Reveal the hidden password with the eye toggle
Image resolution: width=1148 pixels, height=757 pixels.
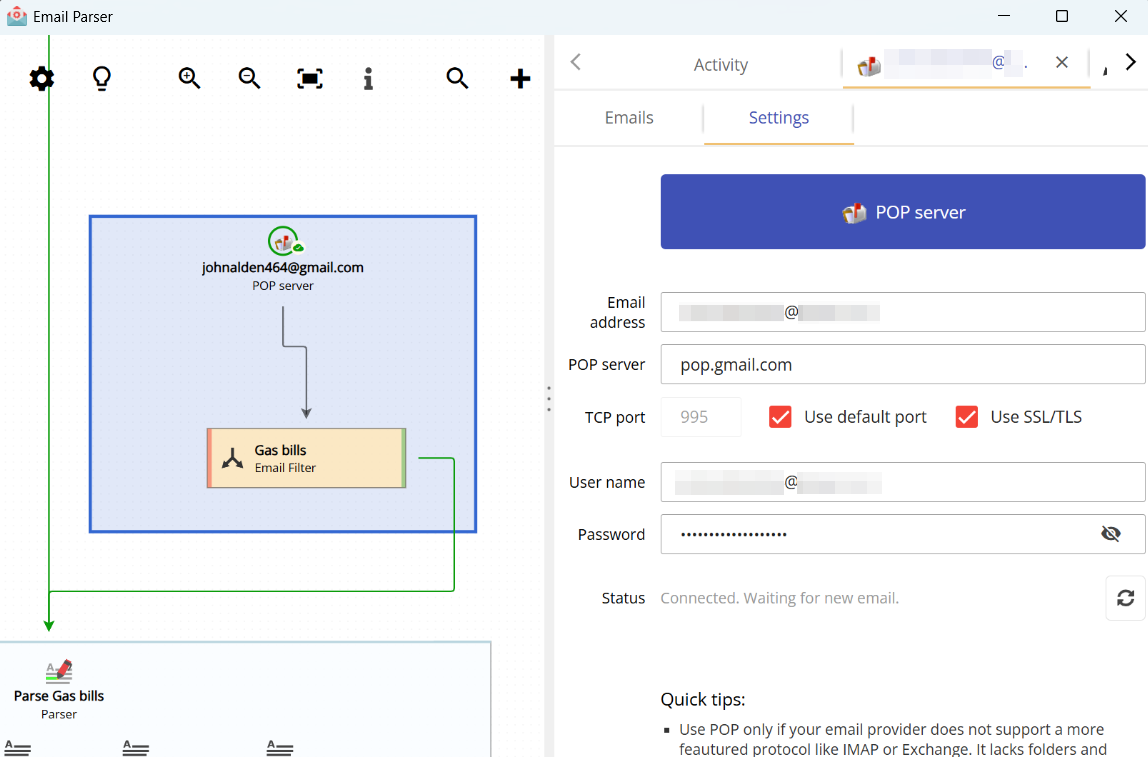pos(1111,534)
